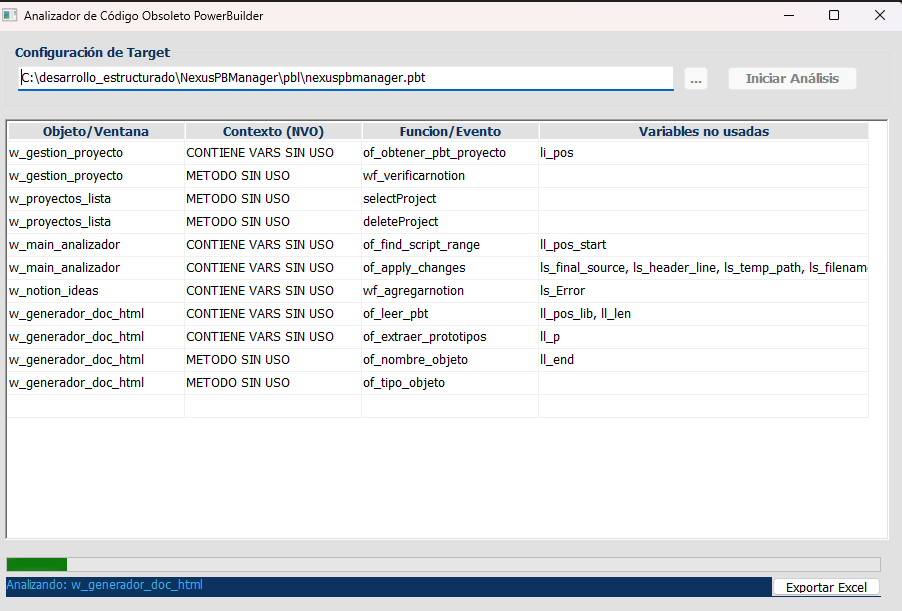Image resolution: width=902 pixels, height=611 pixels.
Task: Select the of_tipo_objeto cell
Action: (x=450, y=383)
